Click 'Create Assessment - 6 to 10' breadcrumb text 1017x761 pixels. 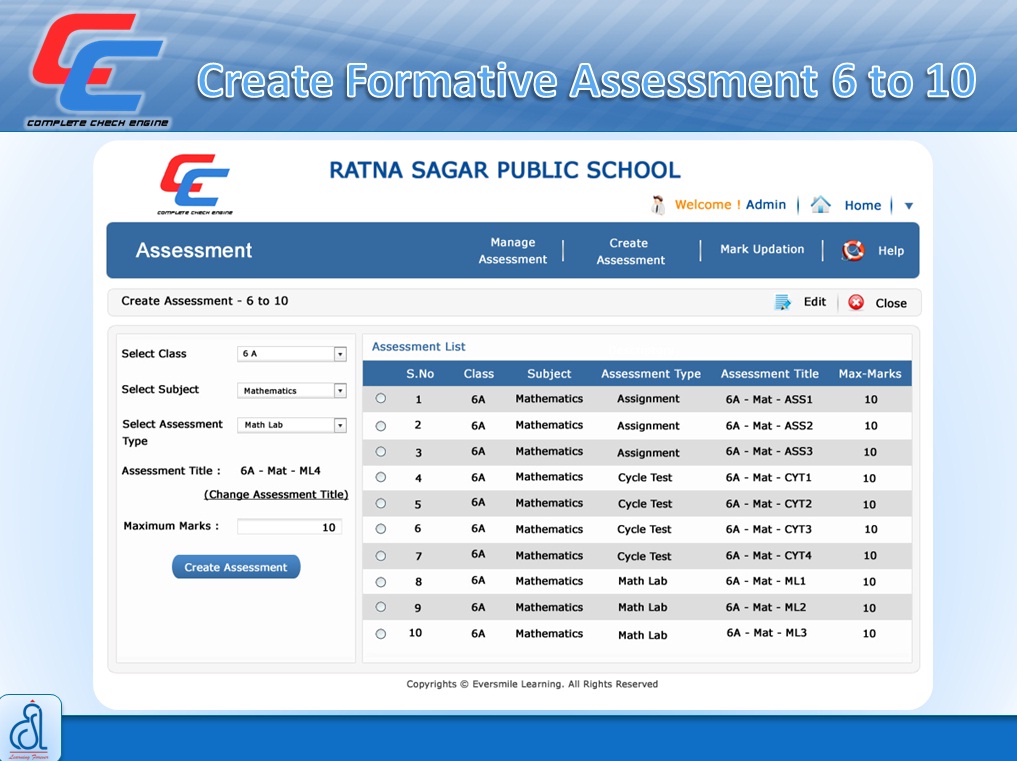click(x=204, y=301)
